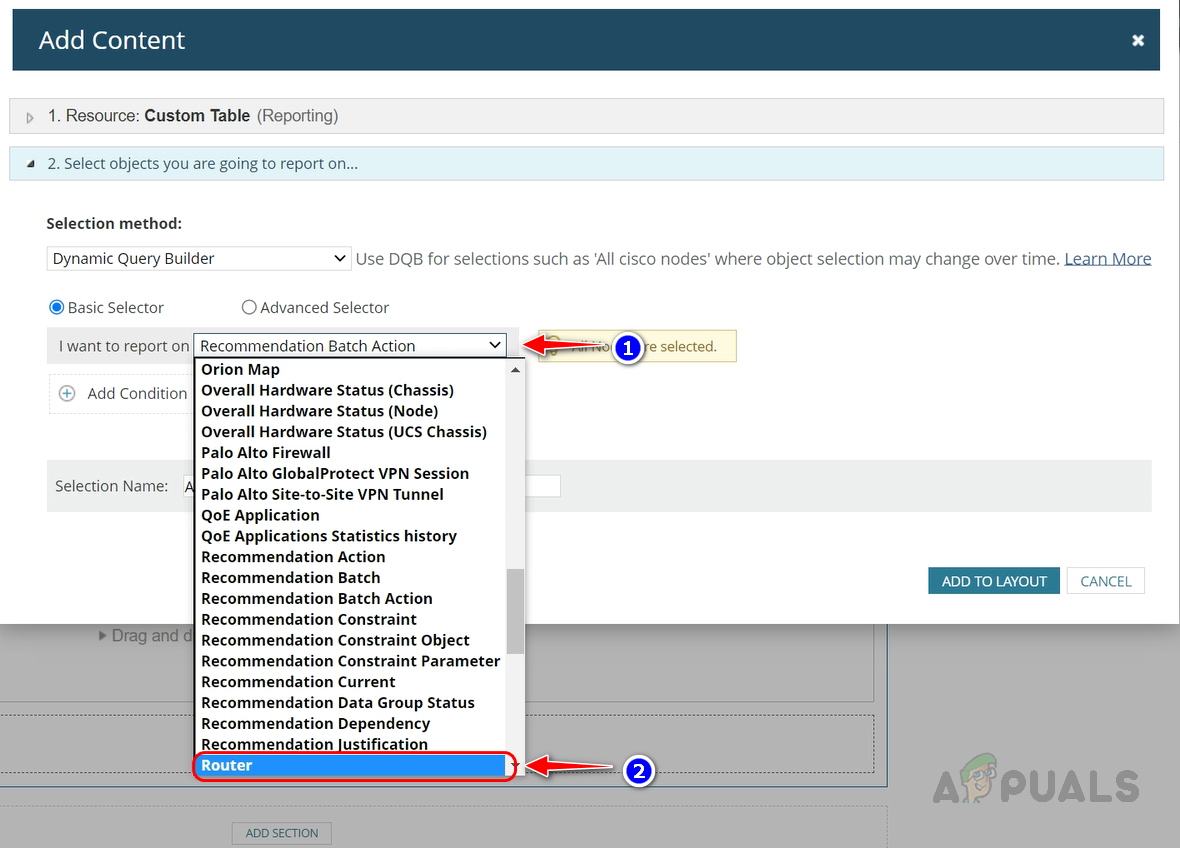
Task: Choose Orion Map from the list
Action: pos(351,369)
